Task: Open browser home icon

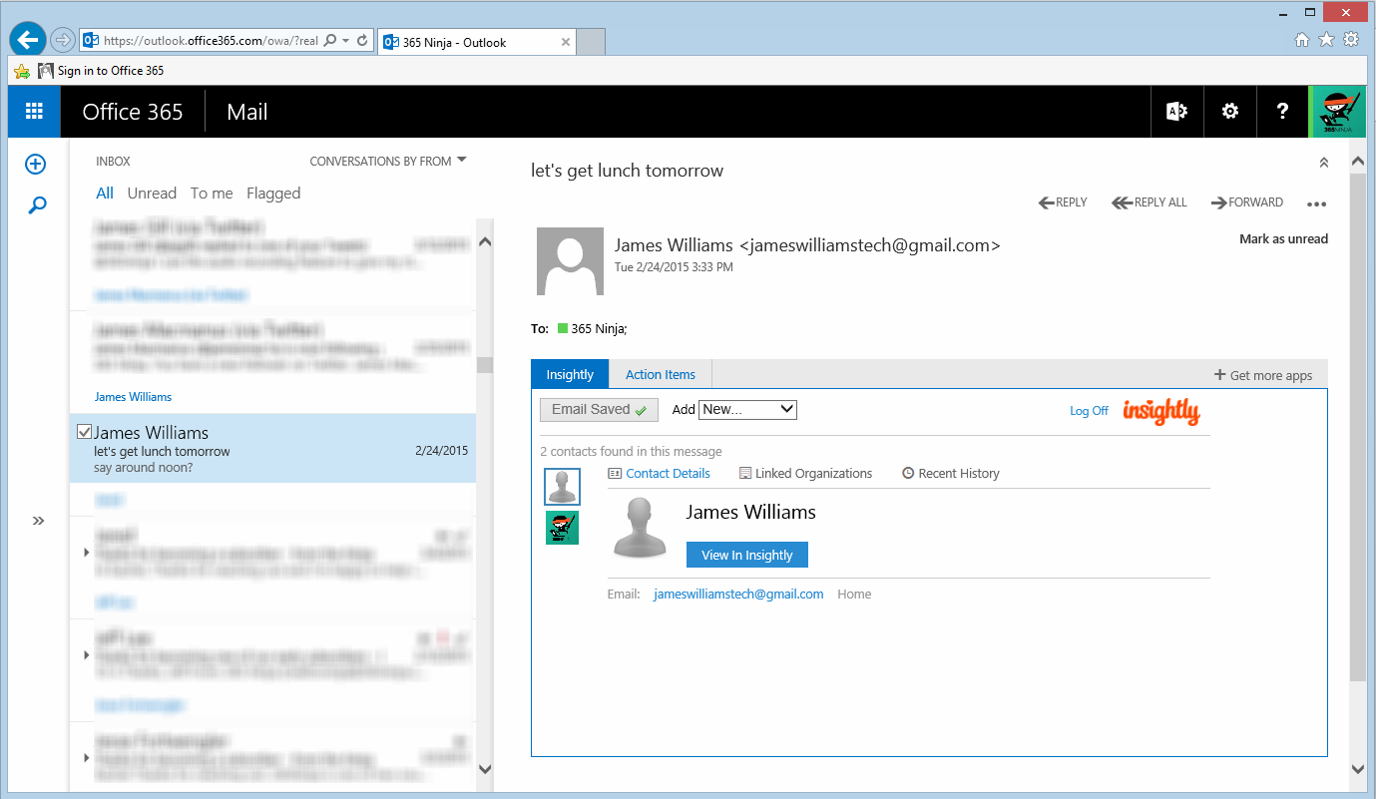Action: point(1302,40)
